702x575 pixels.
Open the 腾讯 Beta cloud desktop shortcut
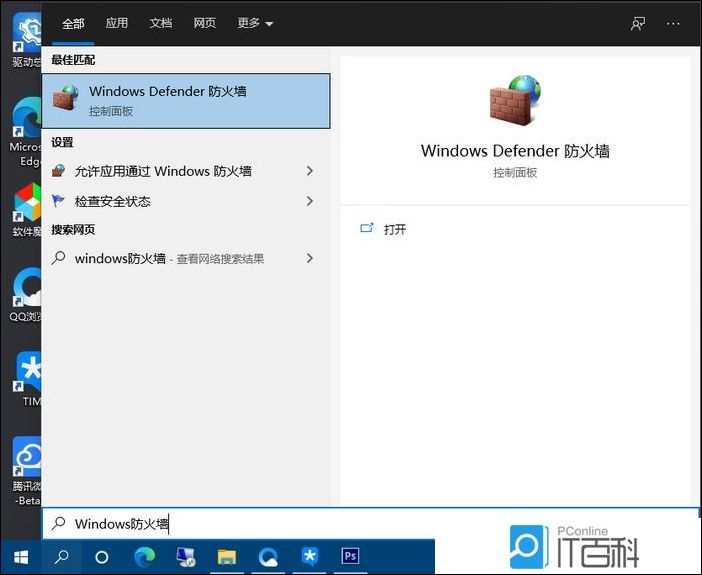click(26, 471)
